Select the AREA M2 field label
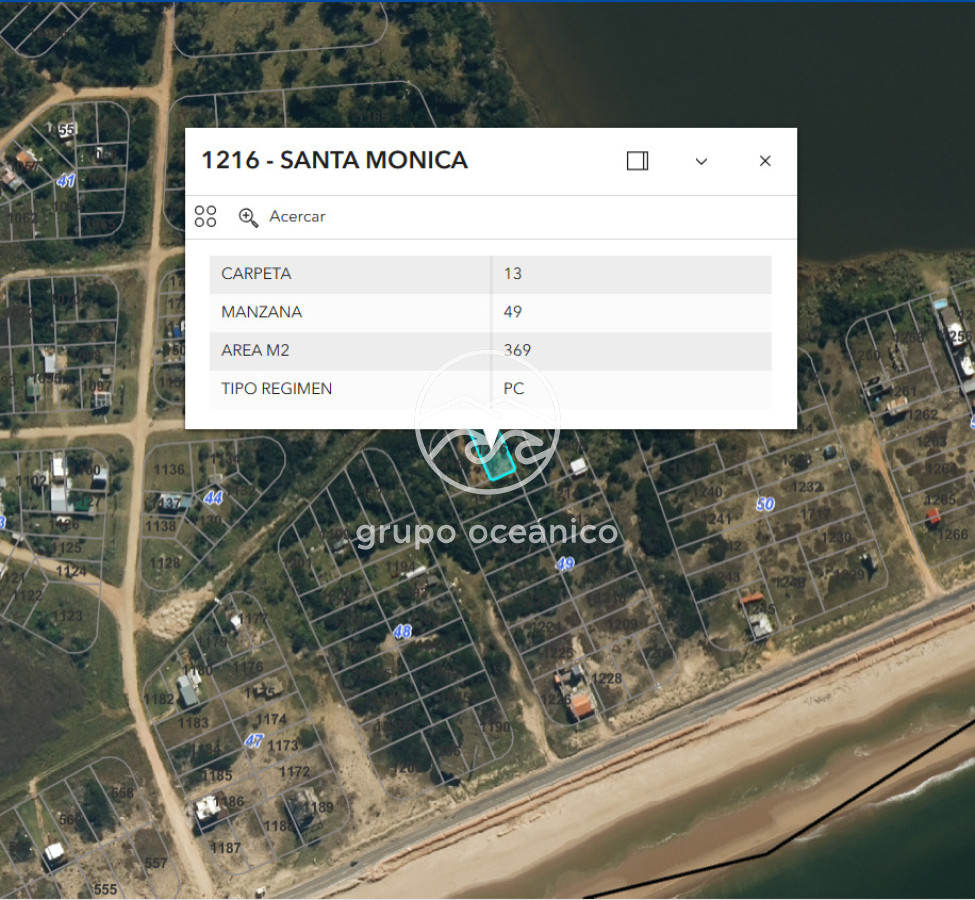Image resolution: width=975 pixels, height=900 pixels. tap(256, 351)
